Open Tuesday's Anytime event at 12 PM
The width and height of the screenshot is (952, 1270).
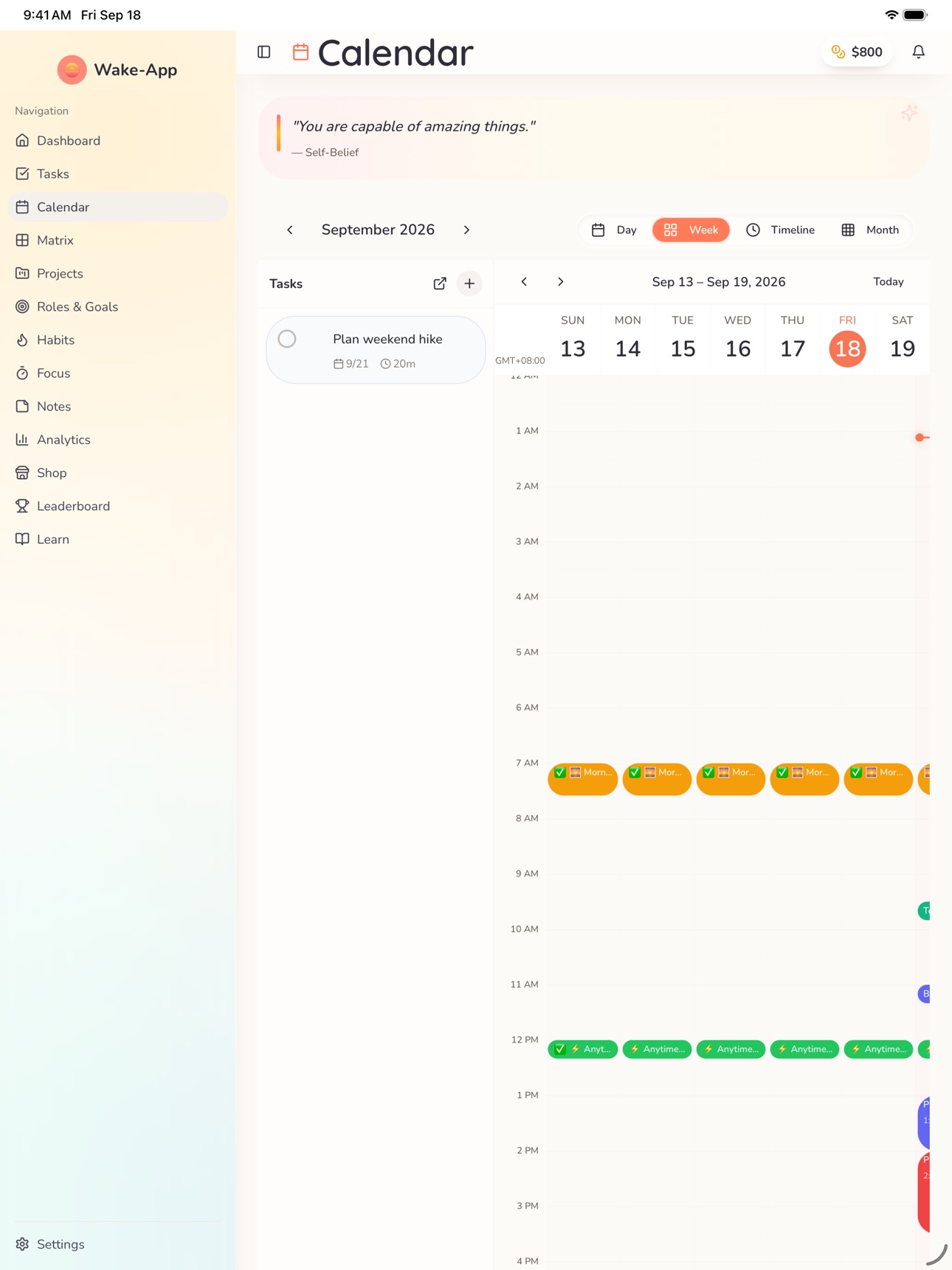[731, 1049]
